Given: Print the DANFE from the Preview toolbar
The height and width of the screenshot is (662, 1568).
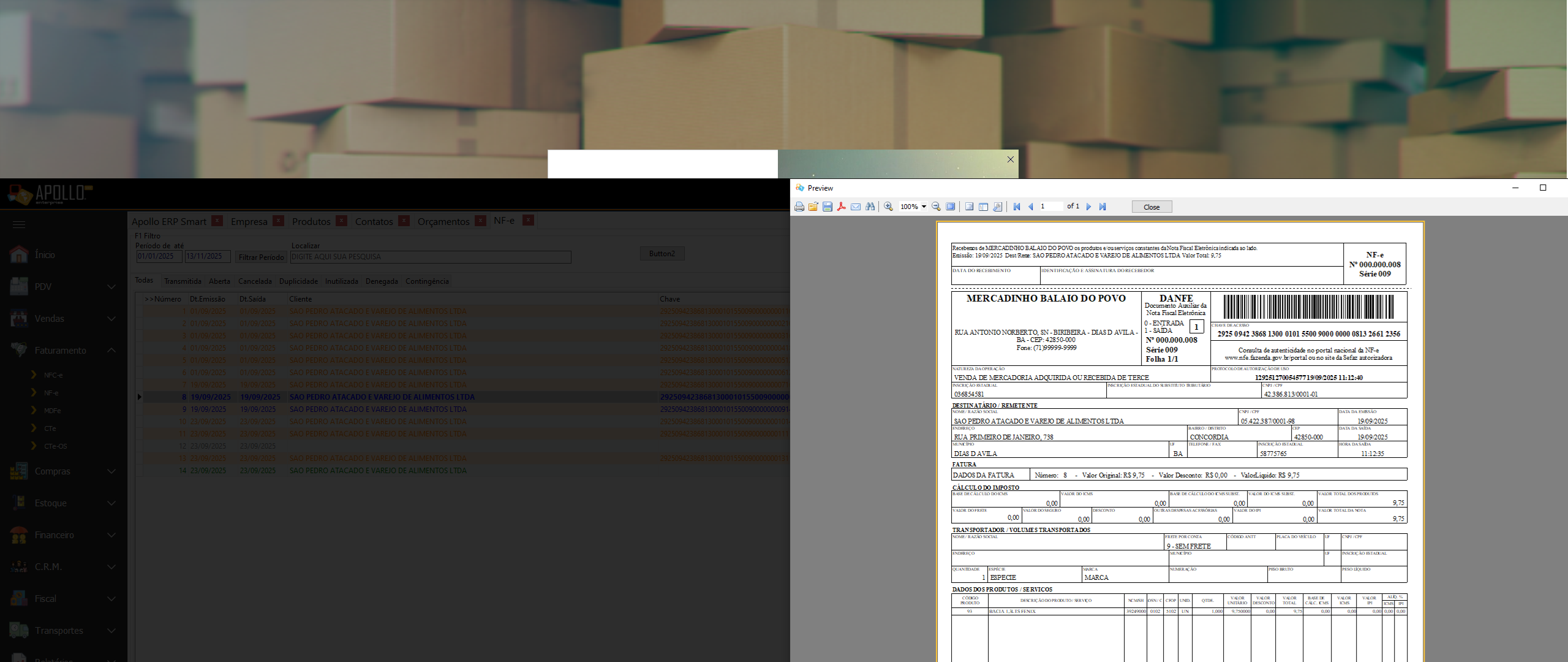Looking at the screenshot, I should [x=799, y=207].
